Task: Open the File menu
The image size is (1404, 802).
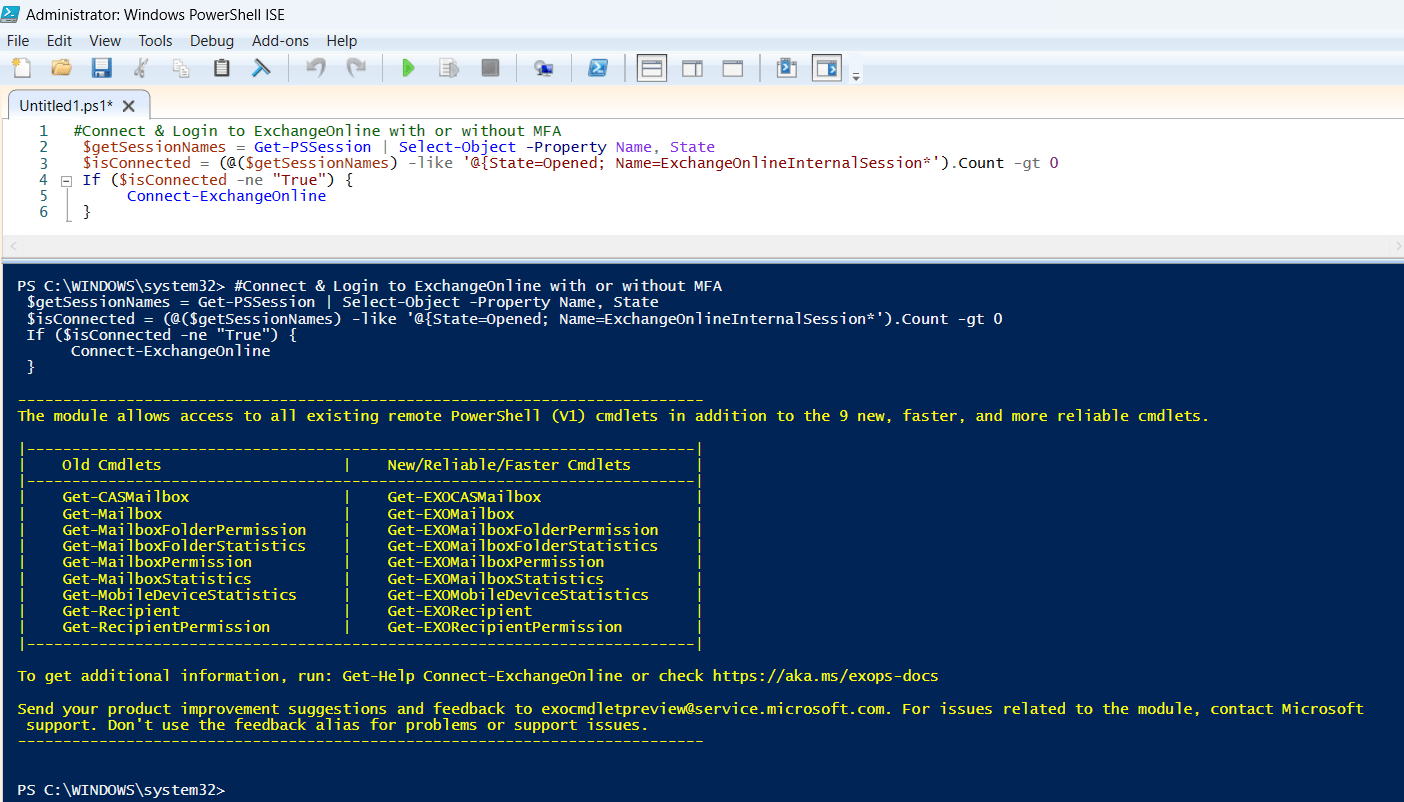Action: tap(18, 41)
